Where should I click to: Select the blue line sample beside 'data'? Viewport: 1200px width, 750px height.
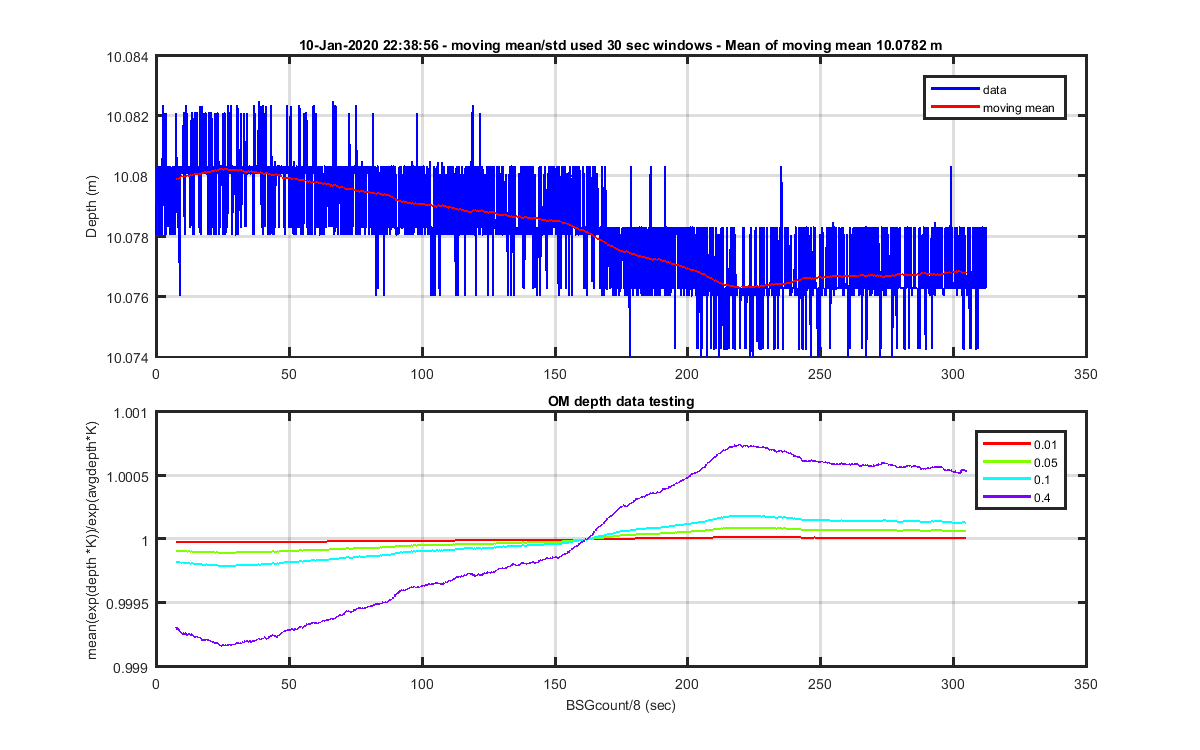pos(953,90)
